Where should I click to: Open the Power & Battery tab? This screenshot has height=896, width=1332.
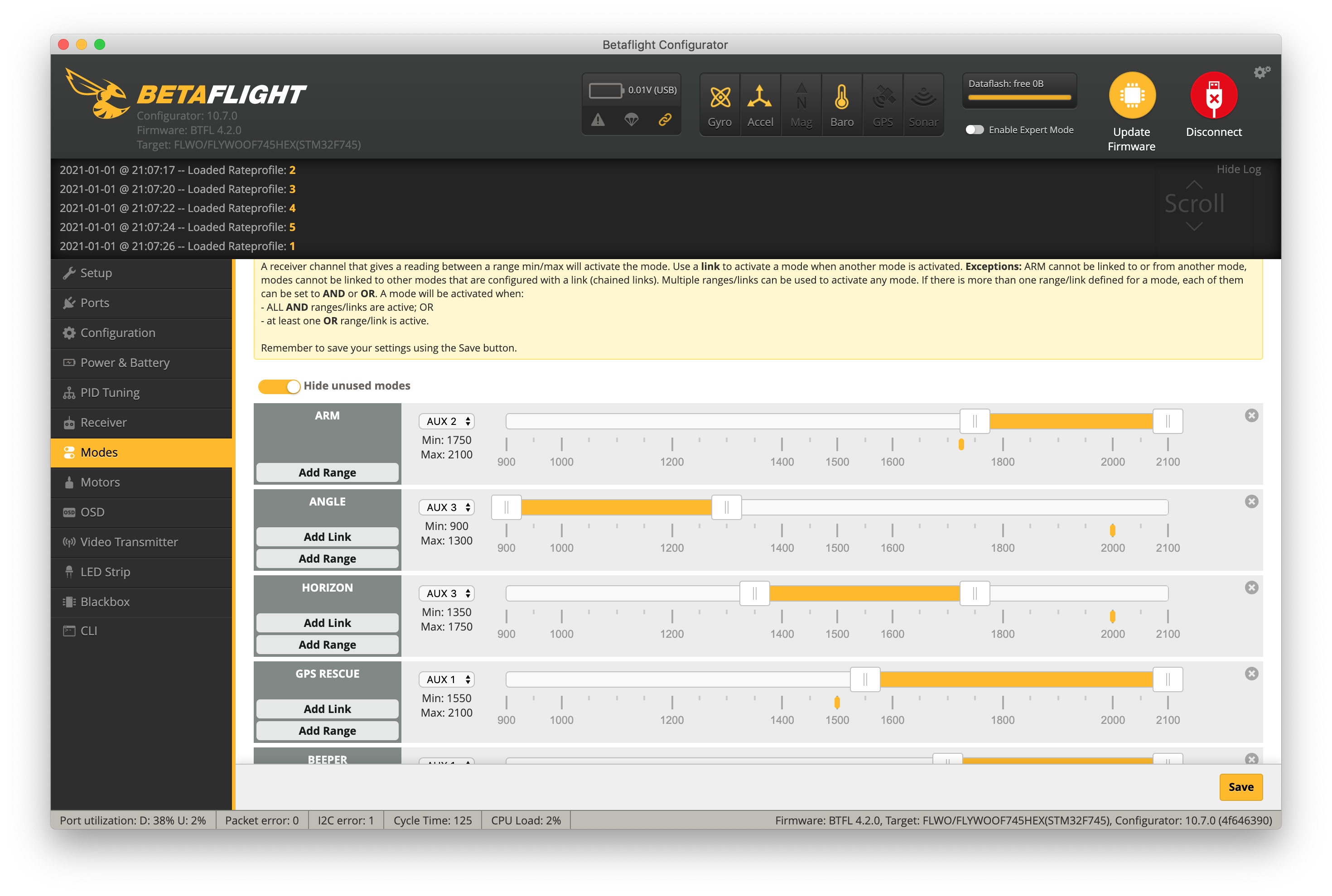tap(141, 363)
